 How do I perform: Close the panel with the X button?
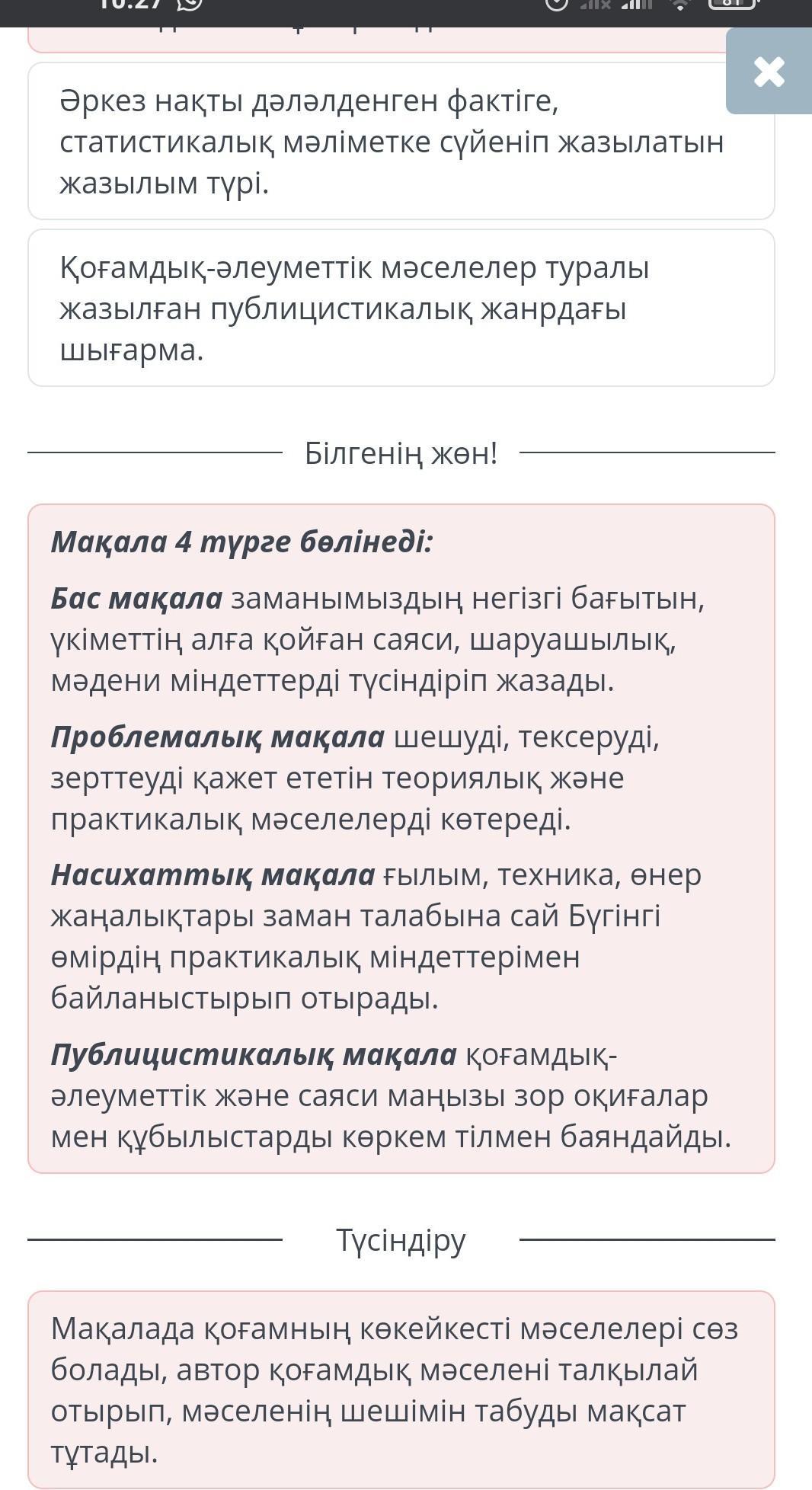(x=769, y=72)
